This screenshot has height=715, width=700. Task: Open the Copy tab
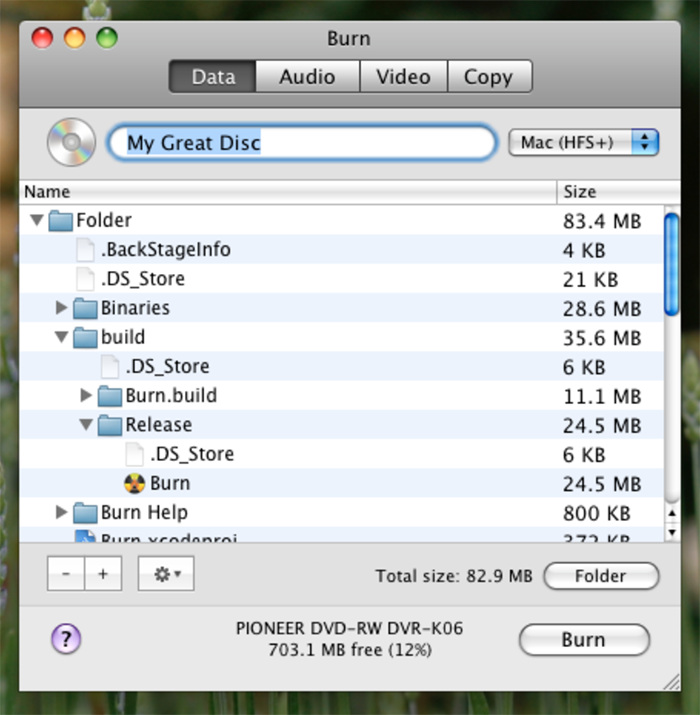[488, 77]
